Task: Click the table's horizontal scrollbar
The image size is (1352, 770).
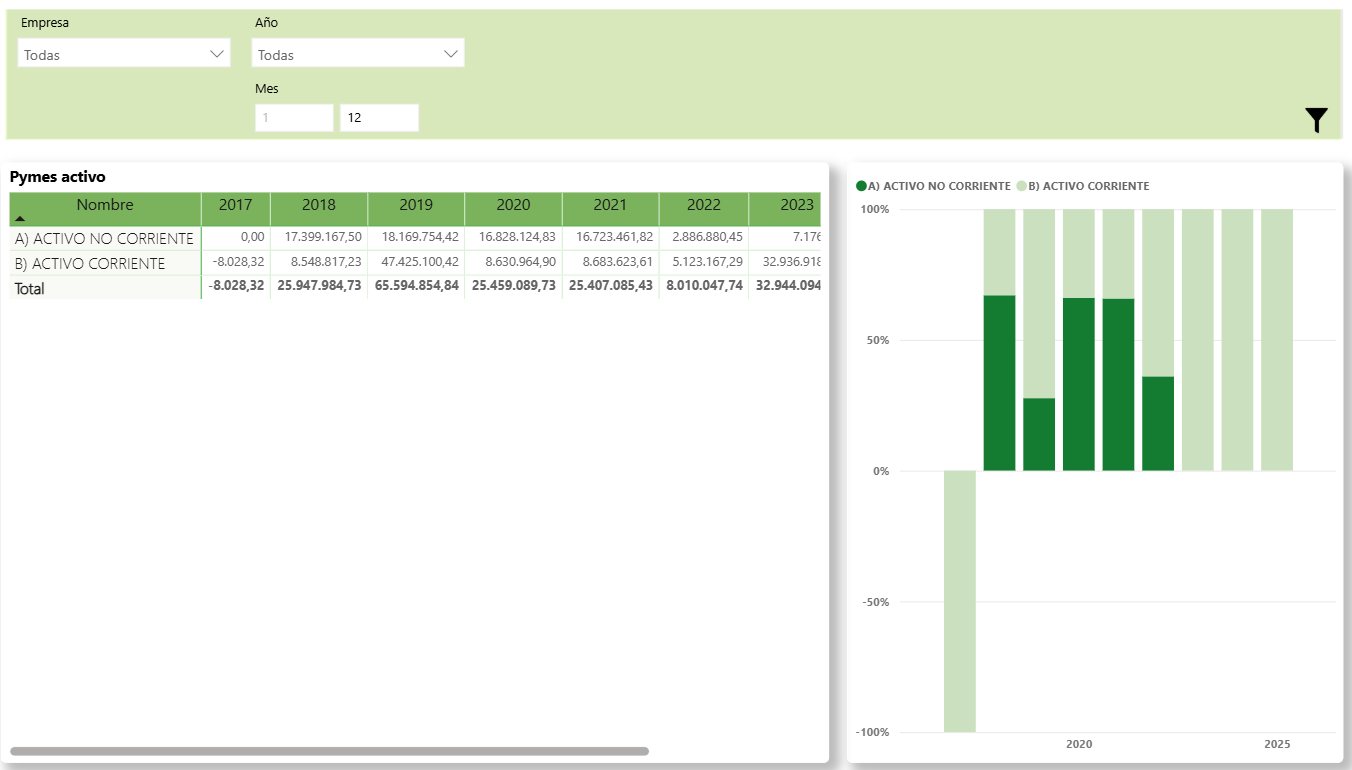Action: (x=329, y=750)
